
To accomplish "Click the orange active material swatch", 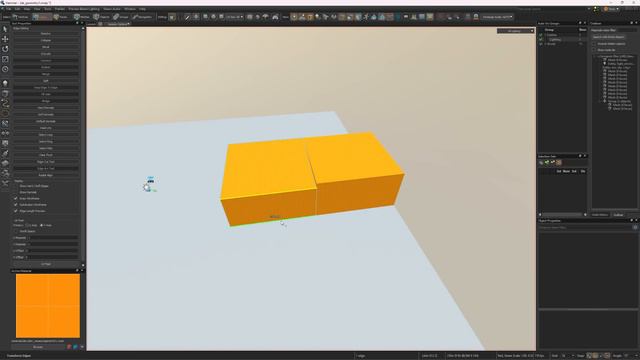I will click(48, 306).
